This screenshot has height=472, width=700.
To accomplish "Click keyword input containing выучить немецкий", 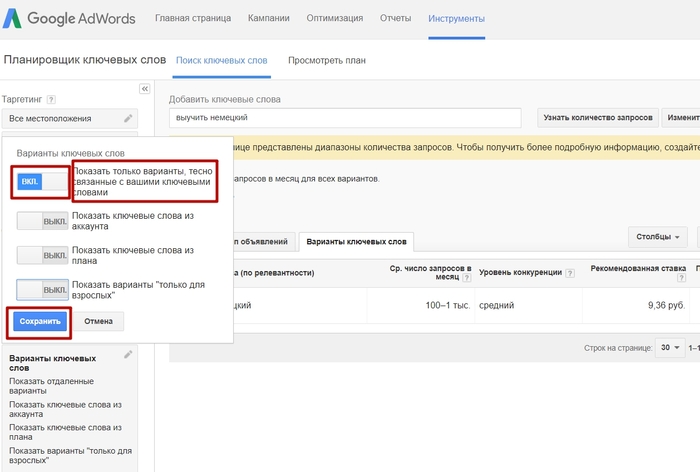I will pos(345,118).
